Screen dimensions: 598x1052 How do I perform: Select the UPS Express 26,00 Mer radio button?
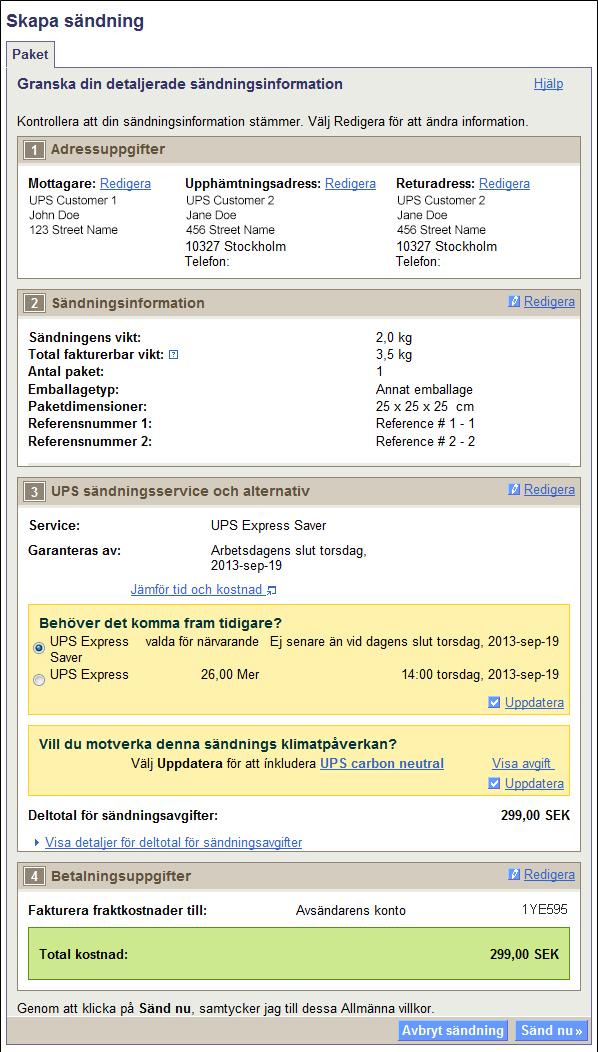[39, 680]
